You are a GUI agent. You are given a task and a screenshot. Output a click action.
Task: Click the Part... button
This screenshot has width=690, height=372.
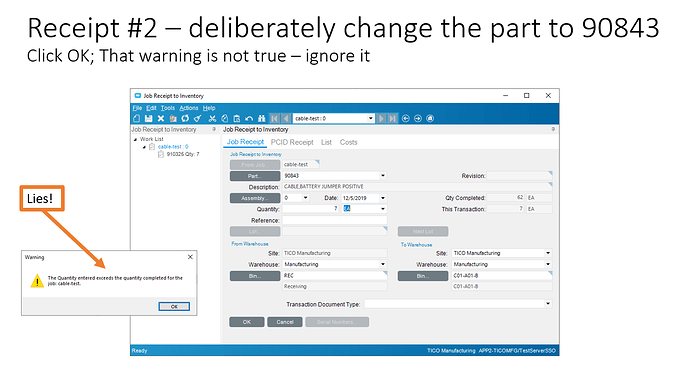pyautogui.click(x=255, y=176)
